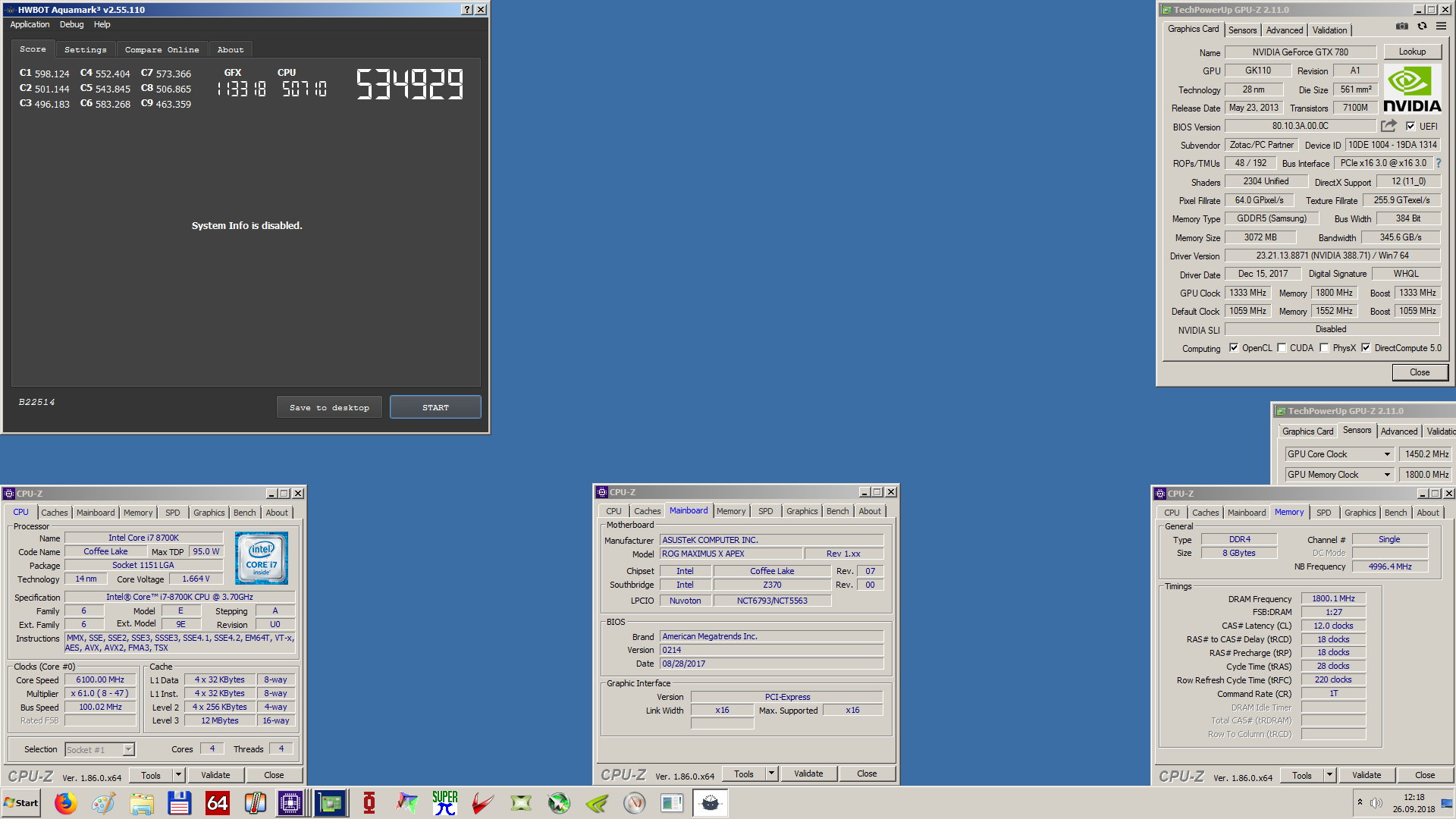Click Core Speed 6100.00 MHz field
1456x819 pixels.
100,679
